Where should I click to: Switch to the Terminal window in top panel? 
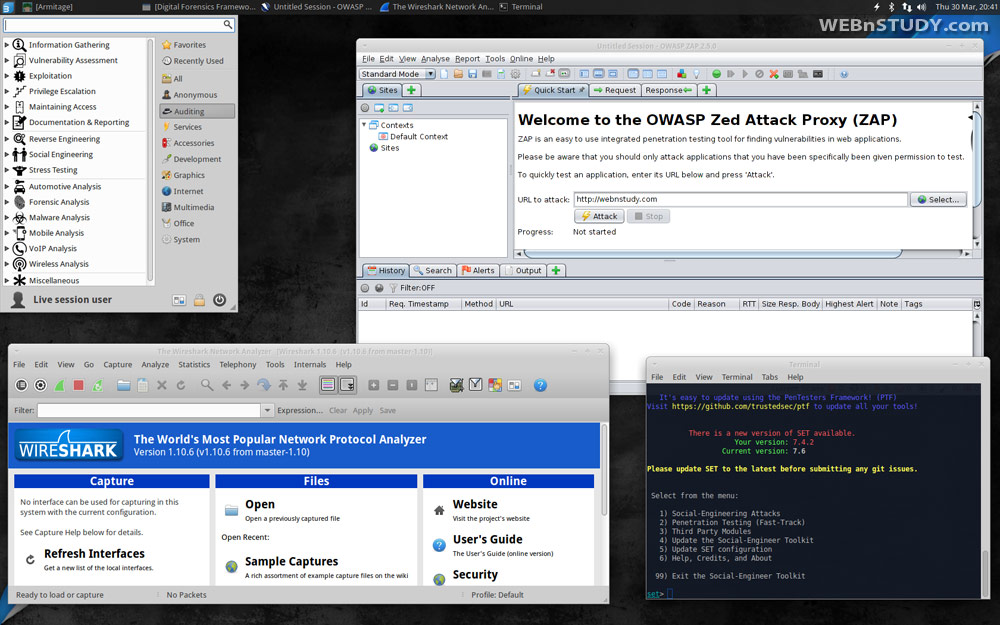coord(521,7)
